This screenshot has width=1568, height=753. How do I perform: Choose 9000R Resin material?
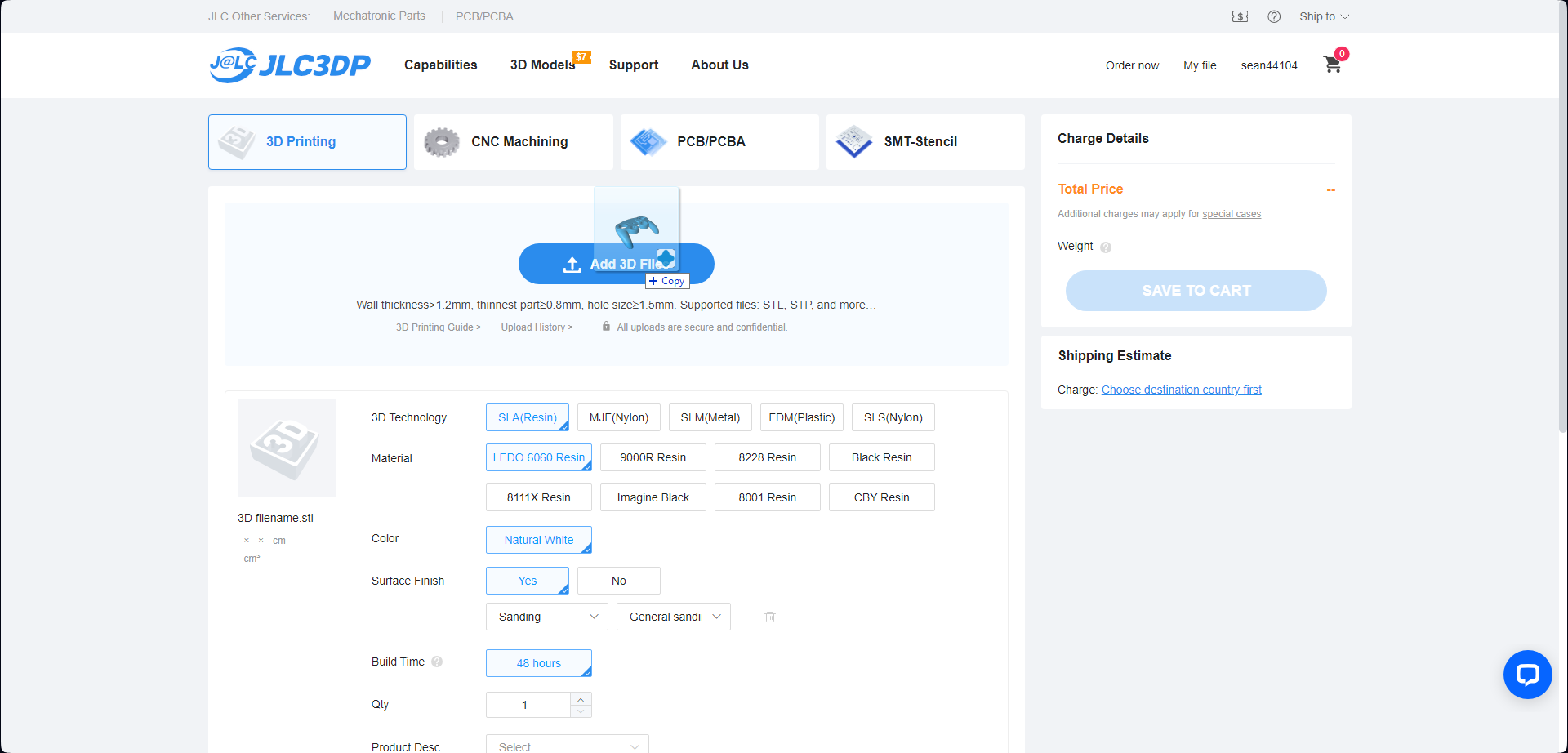tap(653, 457)
